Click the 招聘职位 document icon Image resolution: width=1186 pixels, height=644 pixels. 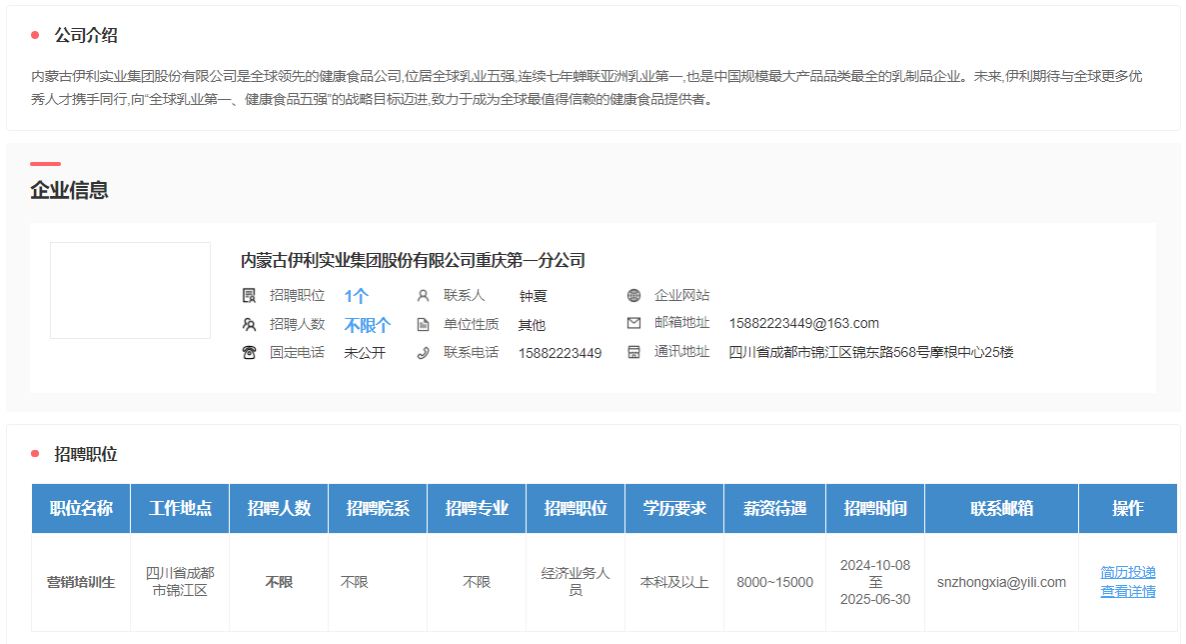tap(249, 295)
